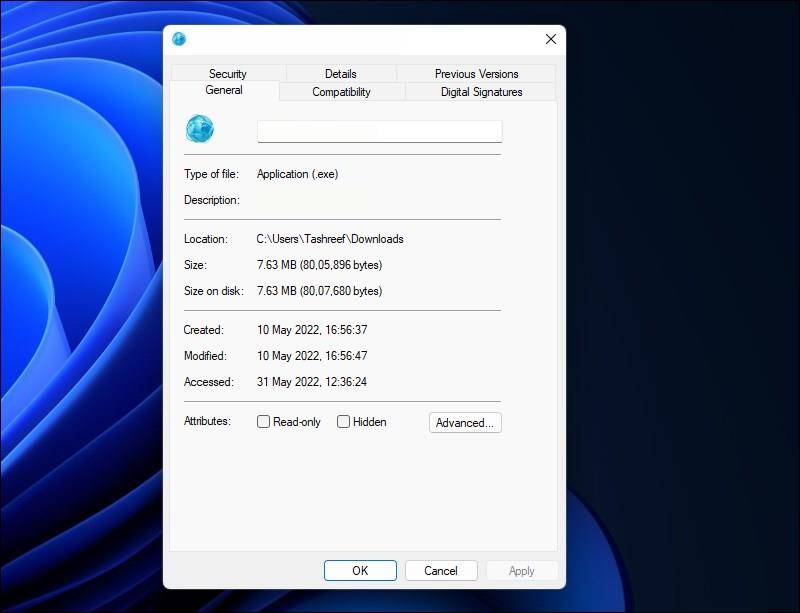View the Previous Versions tab
This screenshot has height=613, width=800.
(x=477, y=73)
